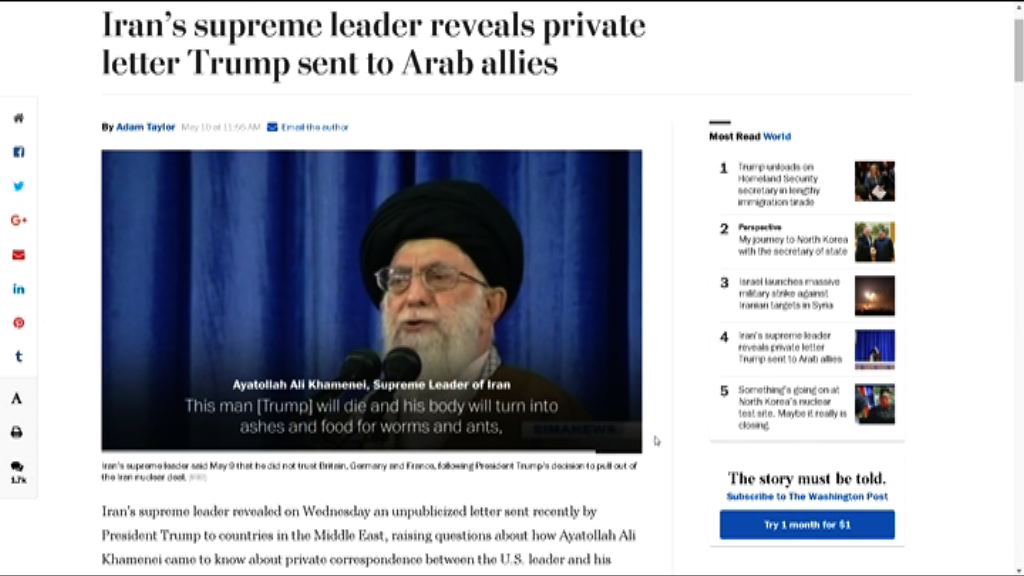Share article on Facebook
This screenshot has width=1024, height=576.
point(18,152)
